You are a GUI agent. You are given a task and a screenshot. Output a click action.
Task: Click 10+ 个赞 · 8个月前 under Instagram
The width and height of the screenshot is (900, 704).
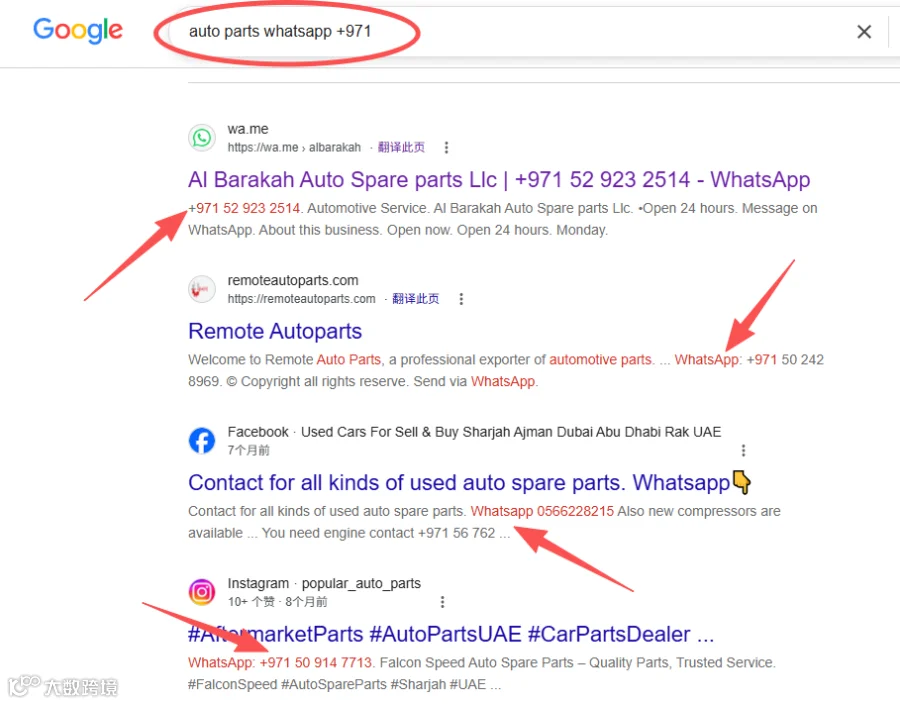point(277,602)
